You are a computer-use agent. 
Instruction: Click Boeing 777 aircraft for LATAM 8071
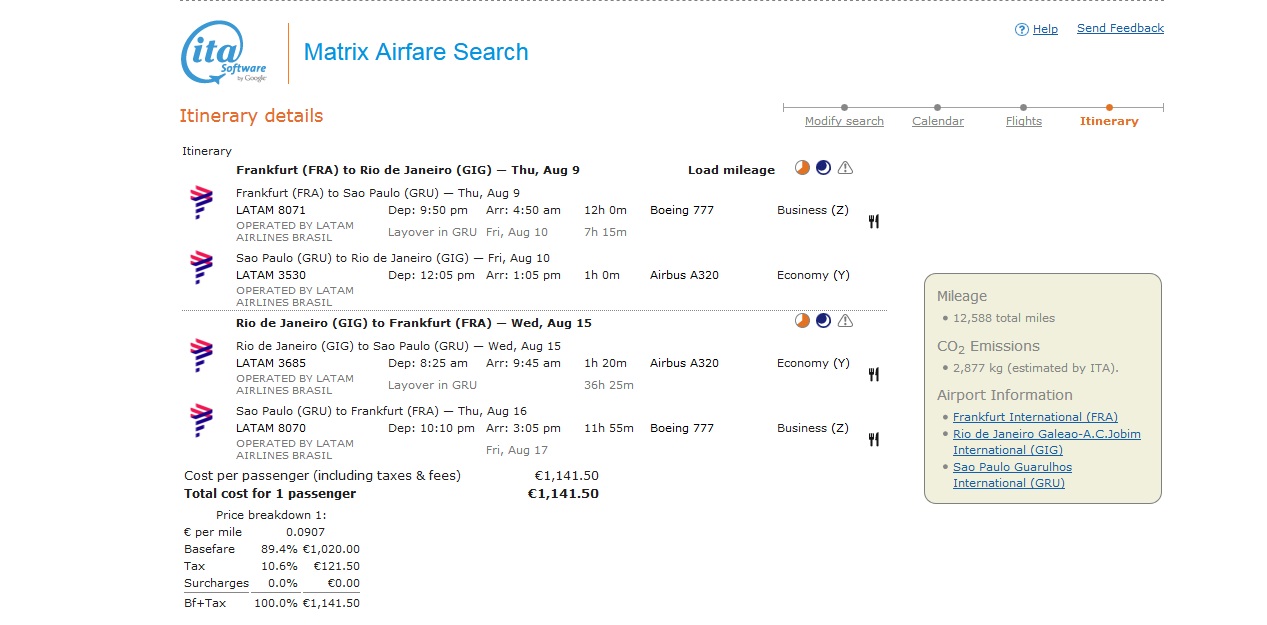pyautogui.click(x=682, y=210)
